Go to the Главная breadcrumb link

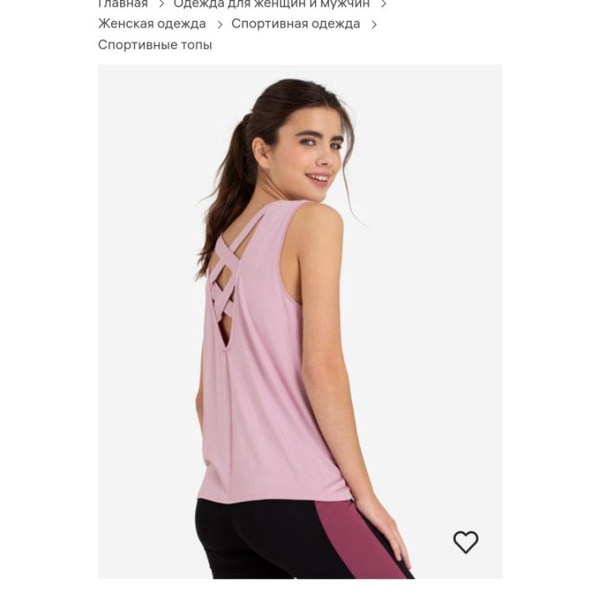point(123,4)
